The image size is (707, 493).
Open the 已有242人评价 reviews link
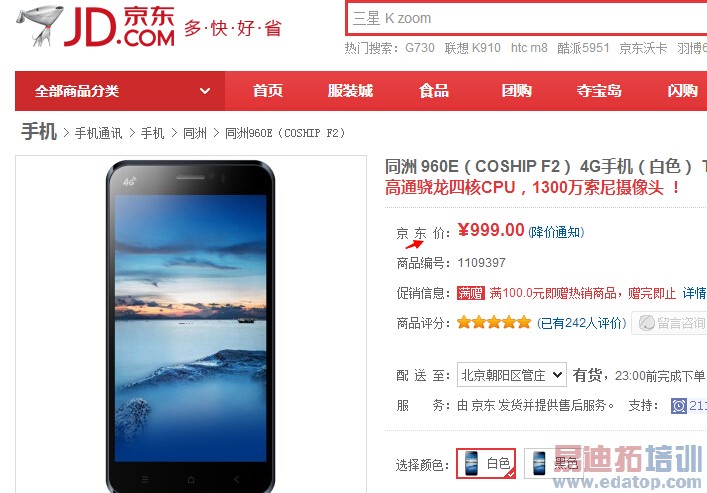point(582,323)
